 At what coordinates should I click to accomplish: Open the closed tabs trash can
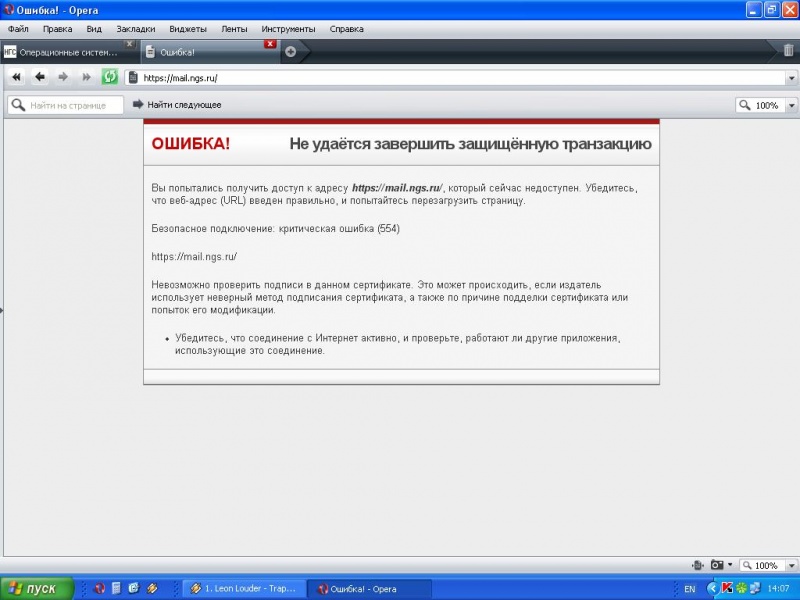click(x=788, y=50)
